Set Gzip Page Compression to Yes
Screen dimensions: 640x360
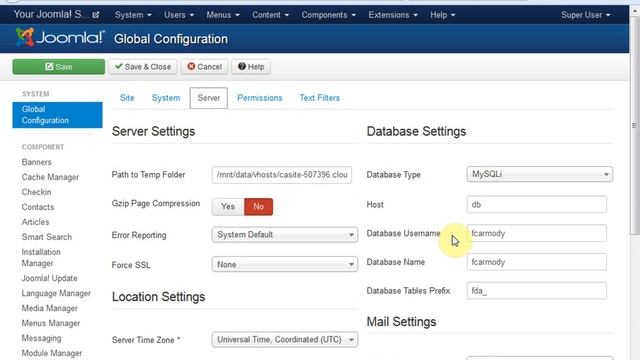228,207
